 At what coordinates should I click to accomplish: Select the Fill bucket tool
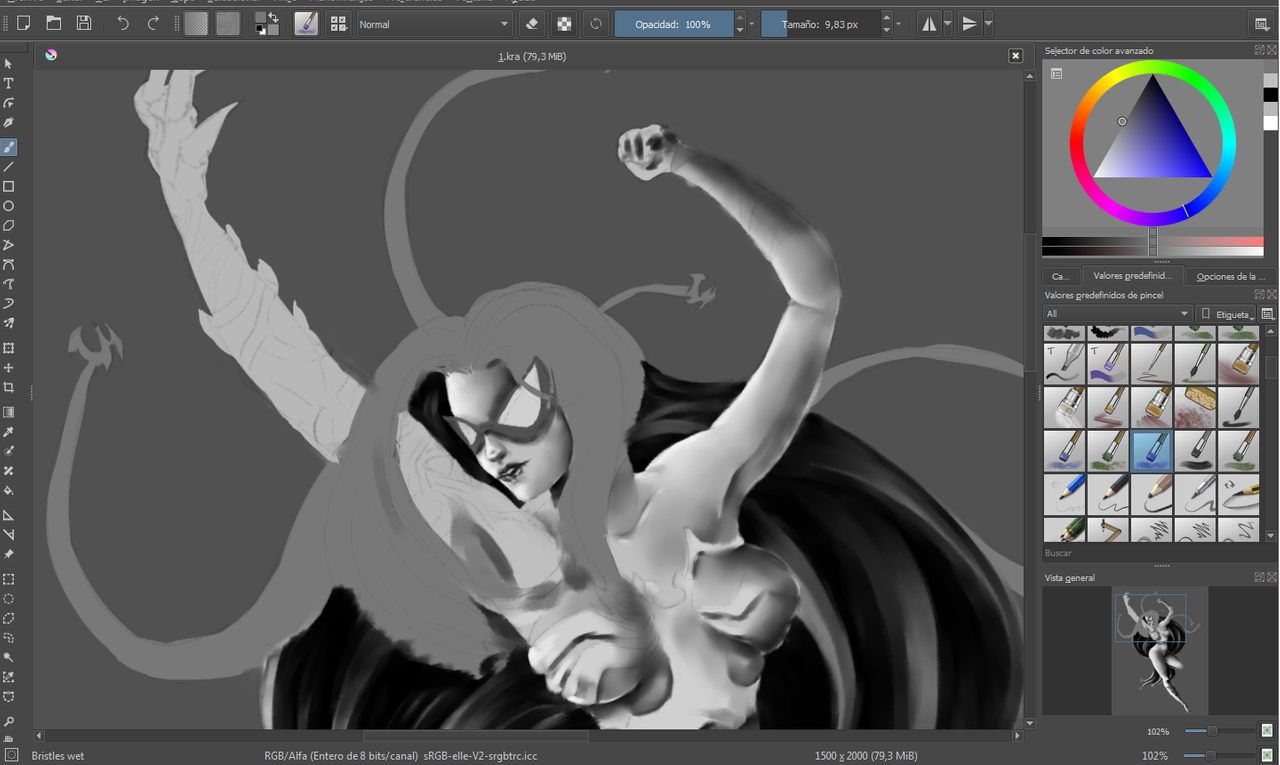click(x=9, y=491)
